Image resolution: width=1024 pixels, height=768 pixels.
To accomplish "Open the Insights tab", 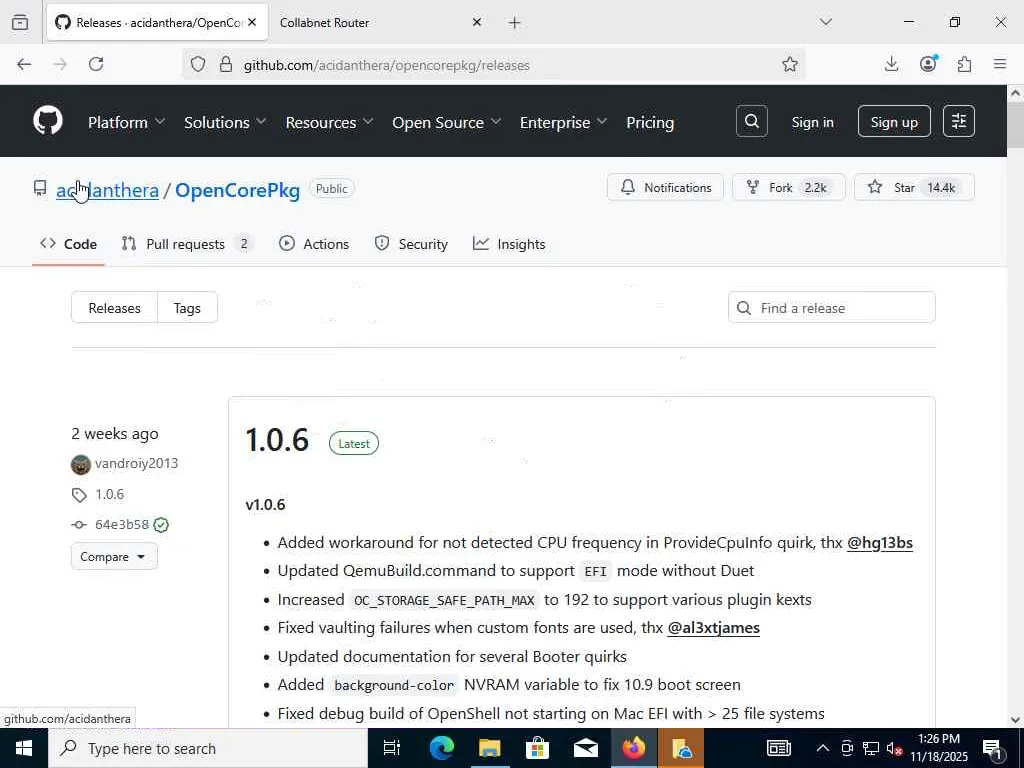I will click(x=509, y=244).
